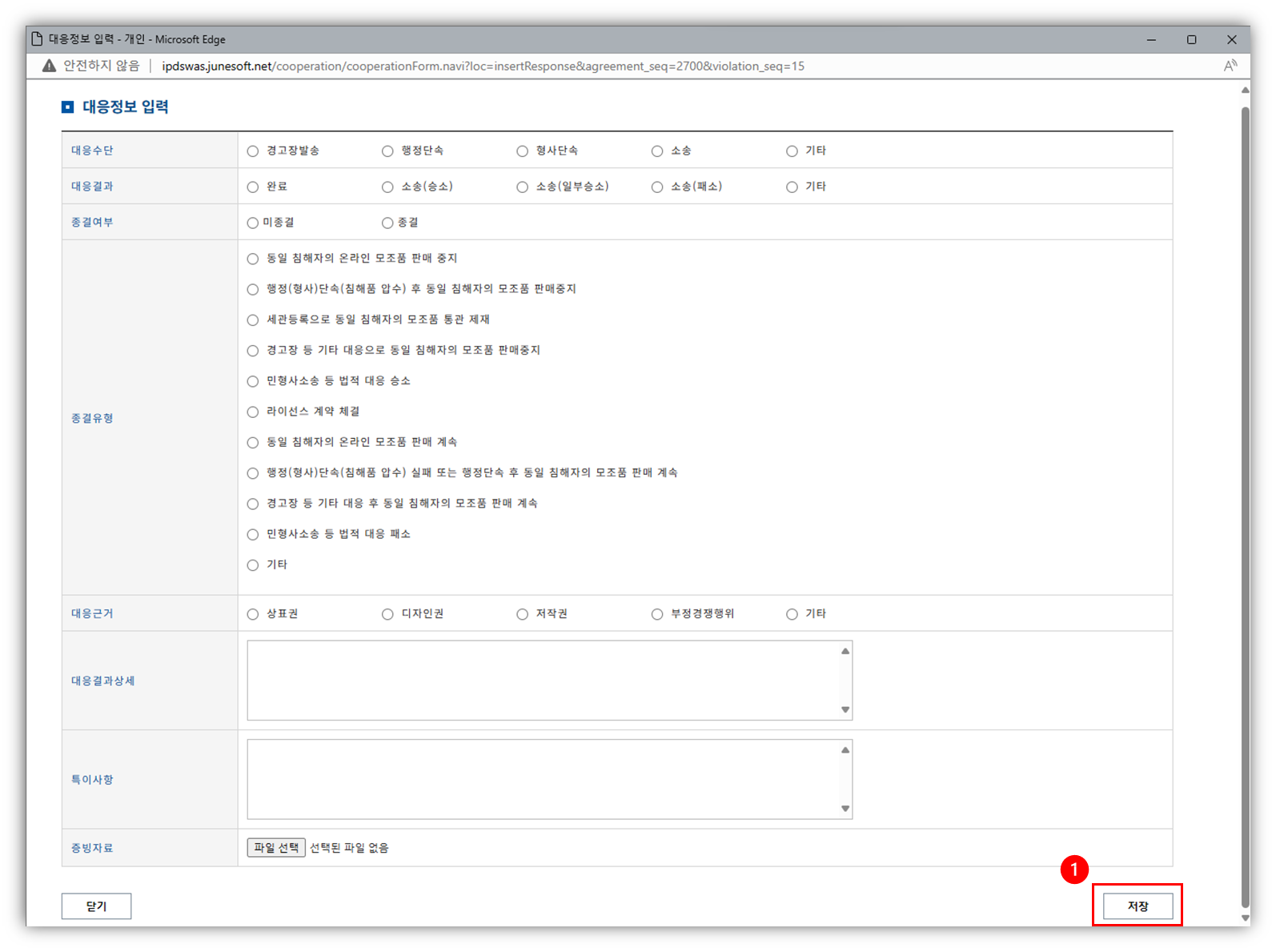
Task: Select 소송(승소) result option
Action: (x=387, y=187)
